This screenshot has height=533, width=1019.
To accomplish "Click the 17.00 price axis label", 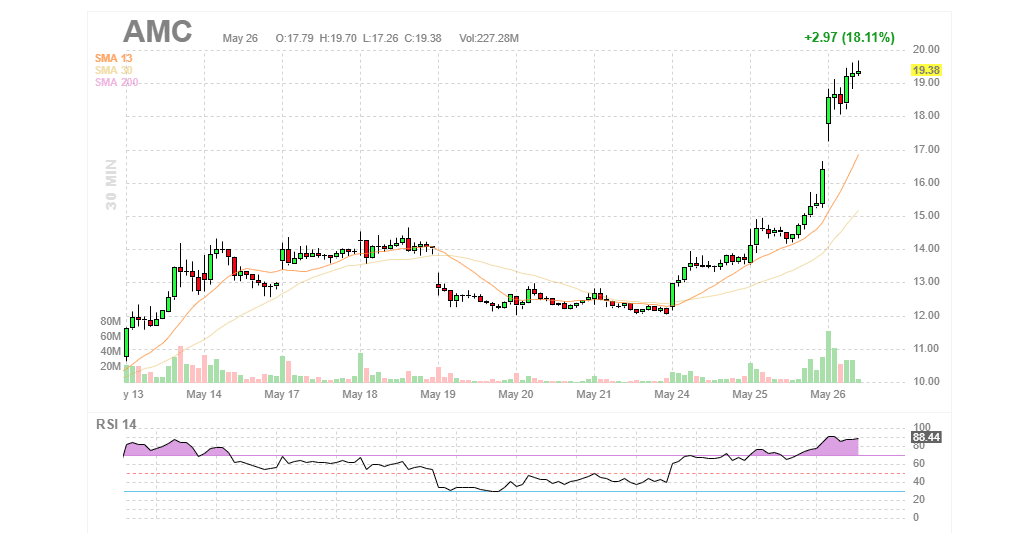I will coord(926,150).
